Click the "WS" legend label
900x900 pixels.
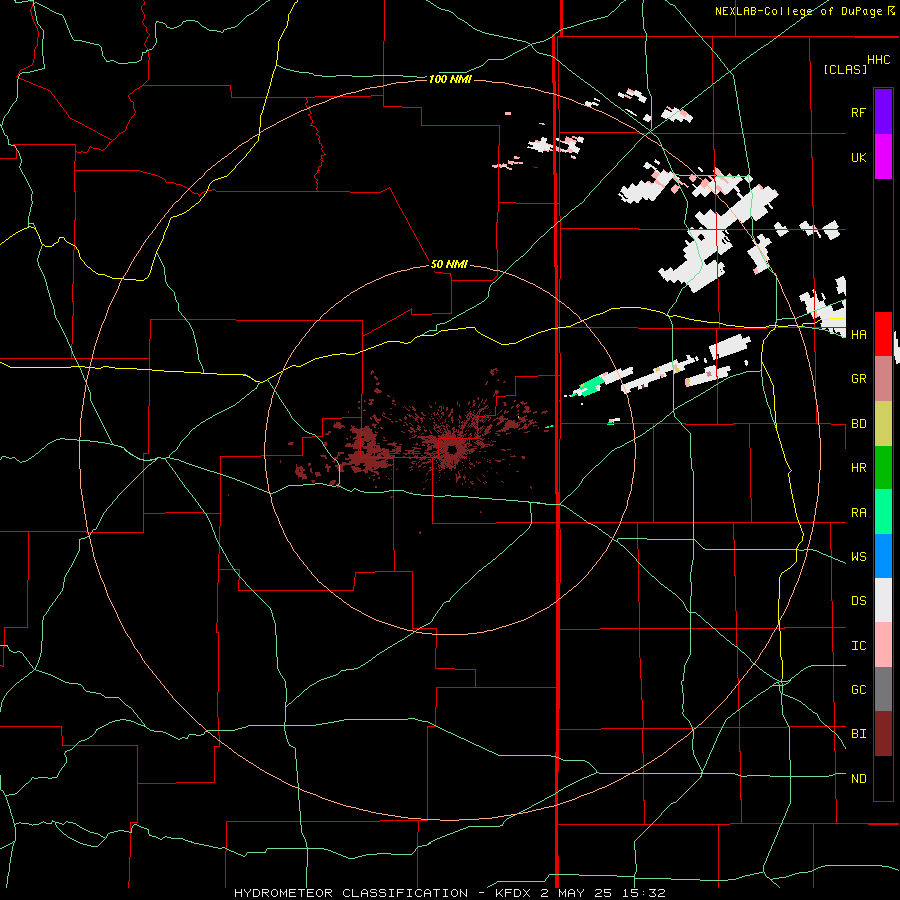(x=858, y=557)
